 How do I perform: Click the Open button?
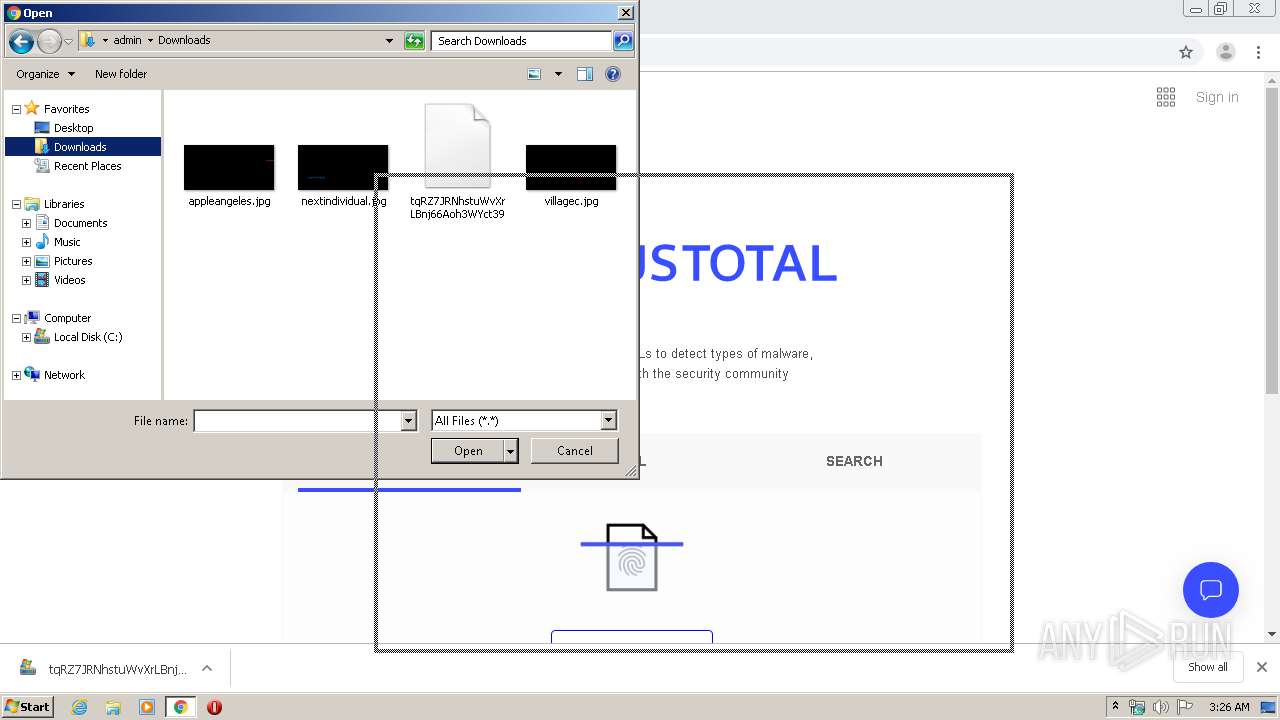[x=468, y=451]
